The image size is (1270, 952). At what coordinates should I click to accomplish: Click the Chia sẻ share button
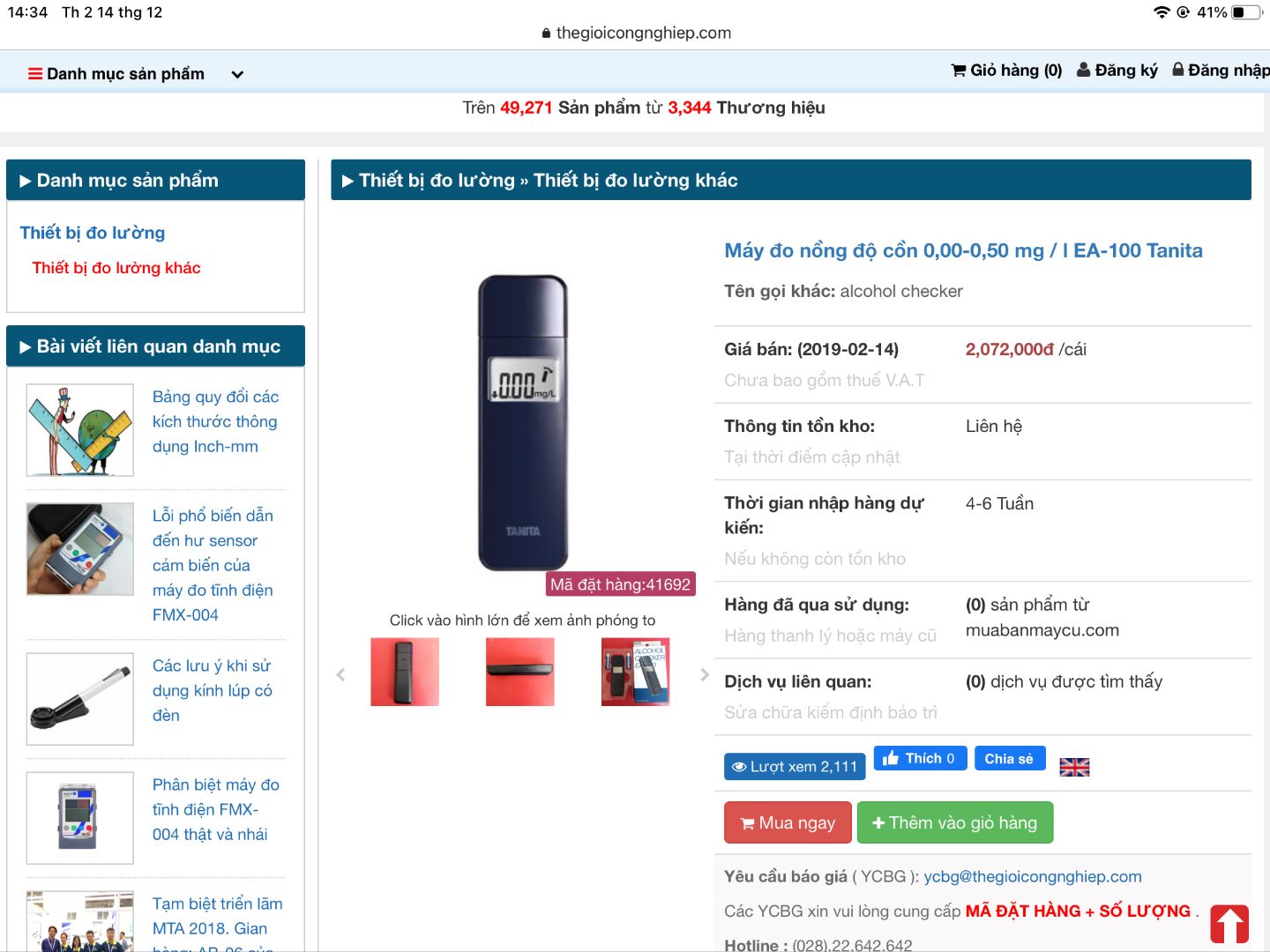pos(1010,759)
